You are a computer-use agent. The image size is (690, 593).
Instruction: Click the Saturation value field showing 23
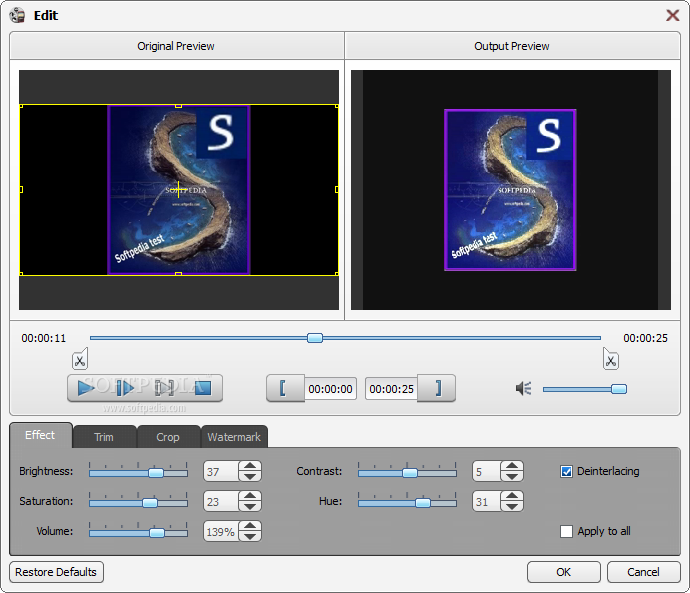(x=221, y=501)
